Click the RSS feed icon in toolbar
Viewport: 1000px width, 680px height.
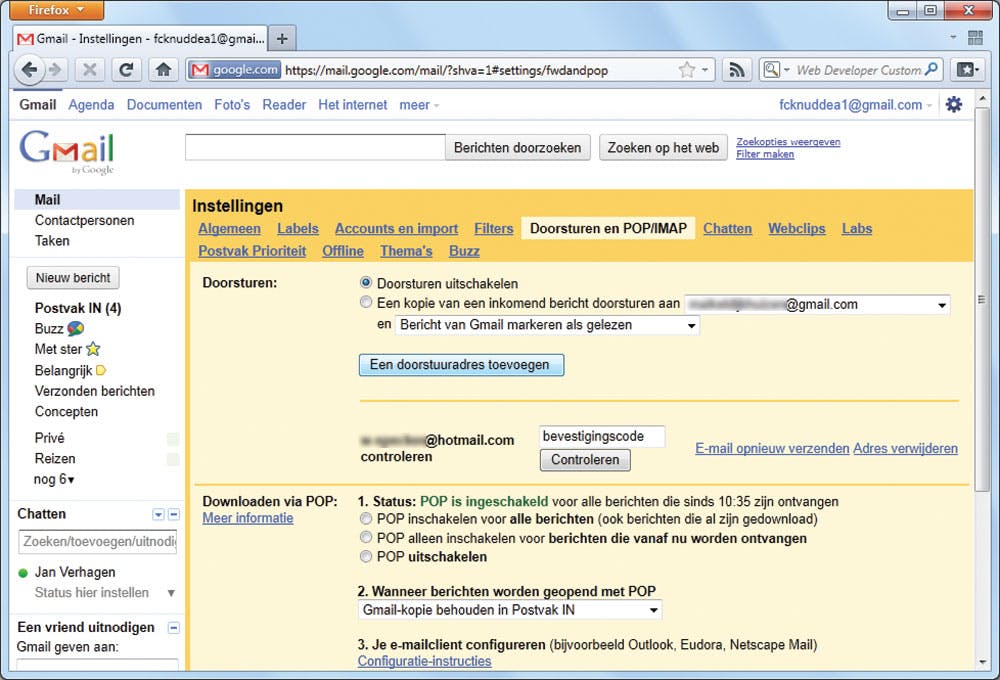click(x=737, y=70)
